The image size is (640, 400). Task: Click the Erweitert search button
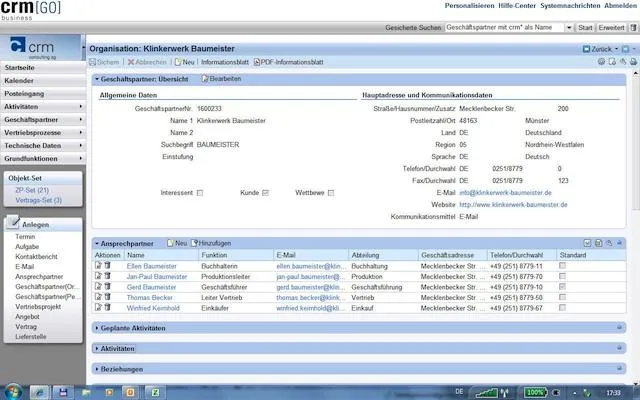pyautogui.click(x=612, y=28)
